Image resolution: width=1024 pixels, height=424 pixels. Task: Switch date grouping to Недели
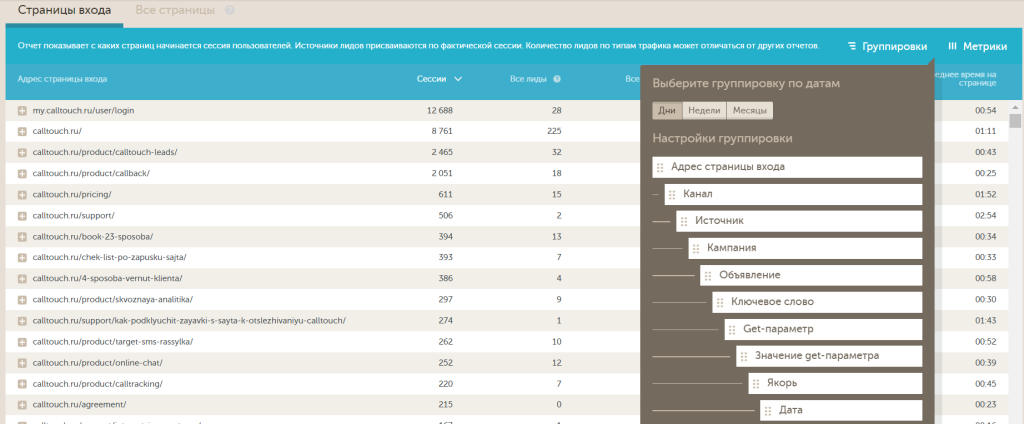click(704, 110)
